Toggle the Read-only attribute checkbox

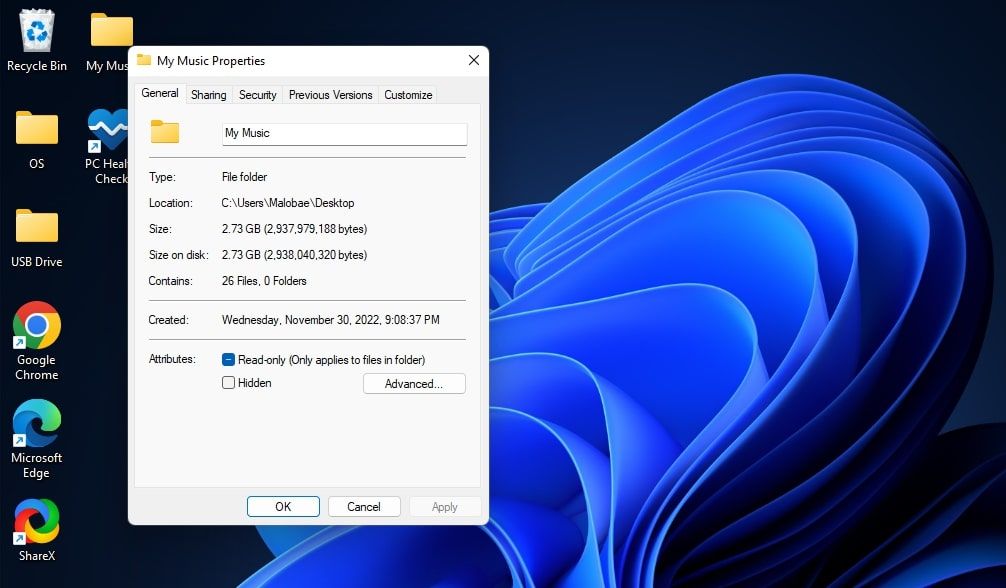tap(229, 359)
